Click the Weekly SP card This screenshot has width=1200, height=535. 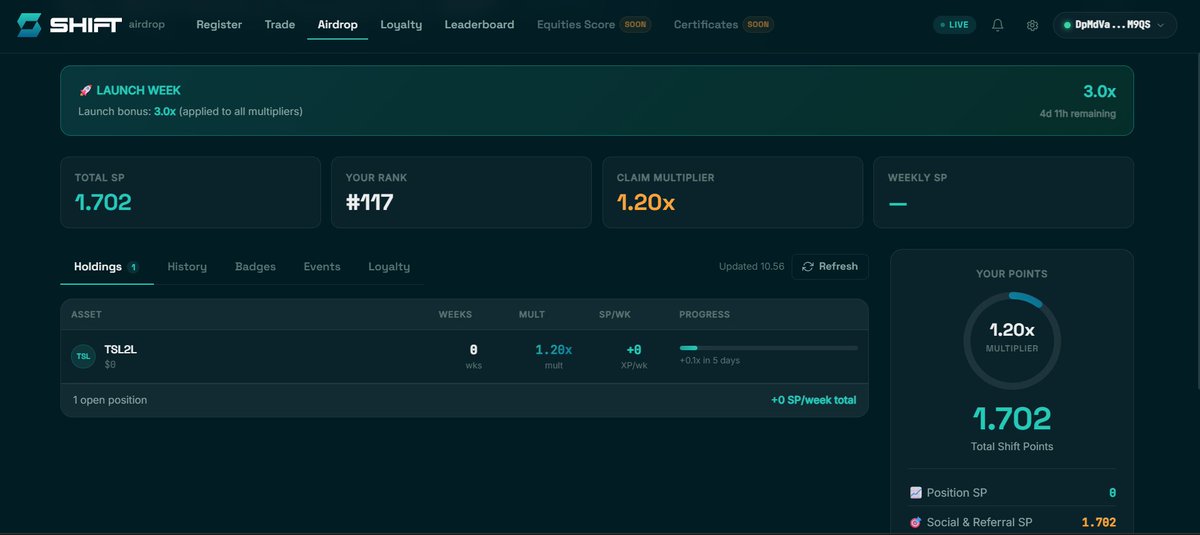click(1003, 192)
